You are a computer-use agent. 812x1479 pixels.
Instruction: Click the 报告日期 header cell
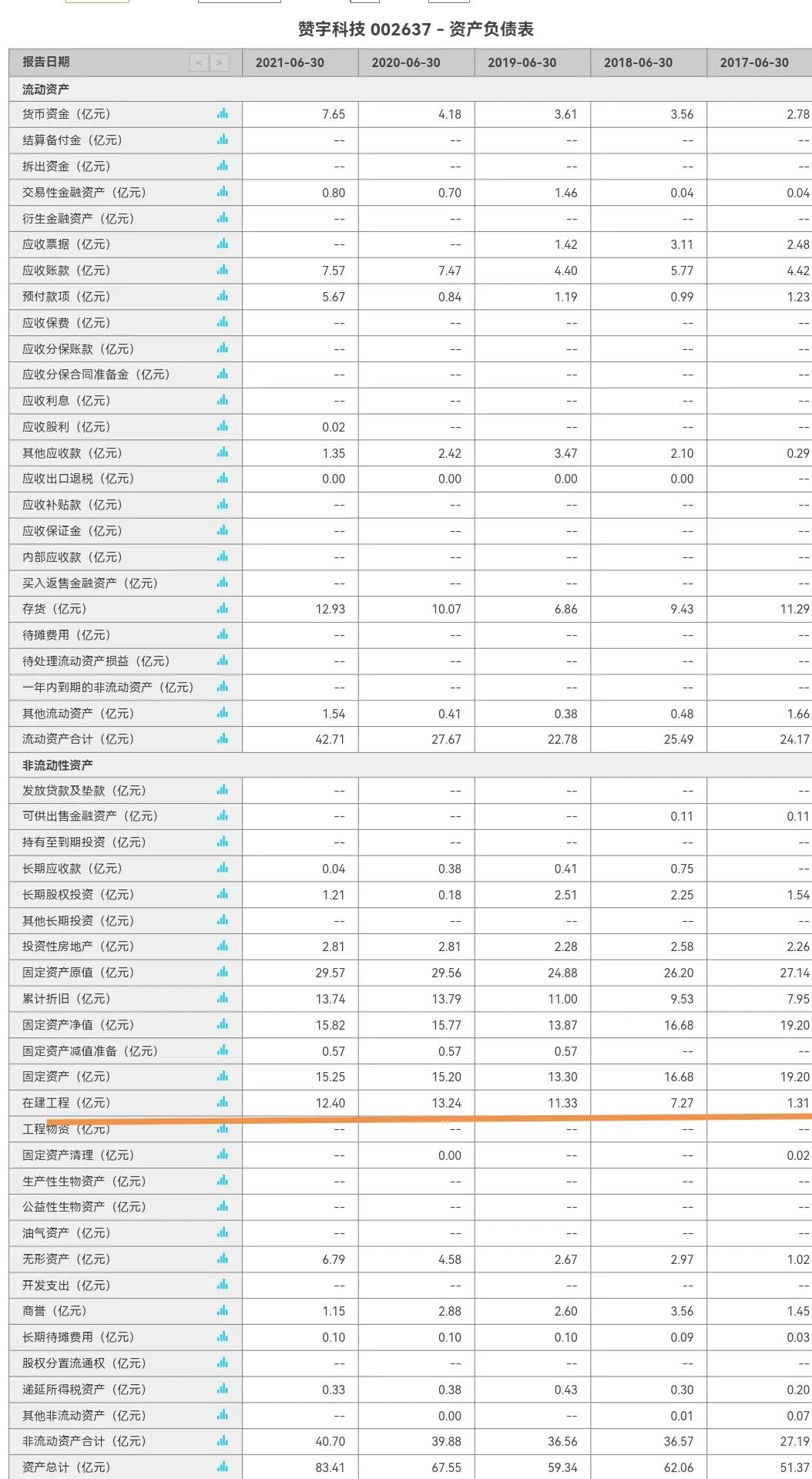(x=126, y=62)
